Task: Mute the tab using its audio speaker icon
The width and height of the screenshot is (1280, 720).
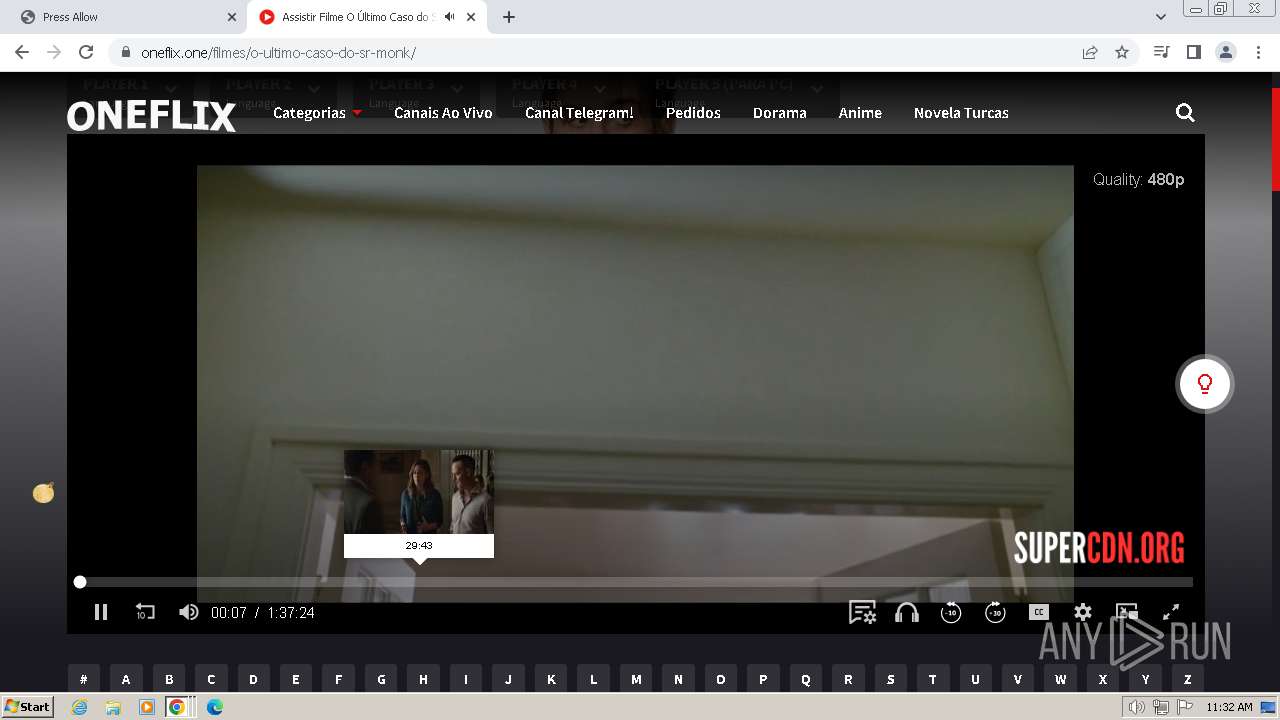Action: point(449,17)
